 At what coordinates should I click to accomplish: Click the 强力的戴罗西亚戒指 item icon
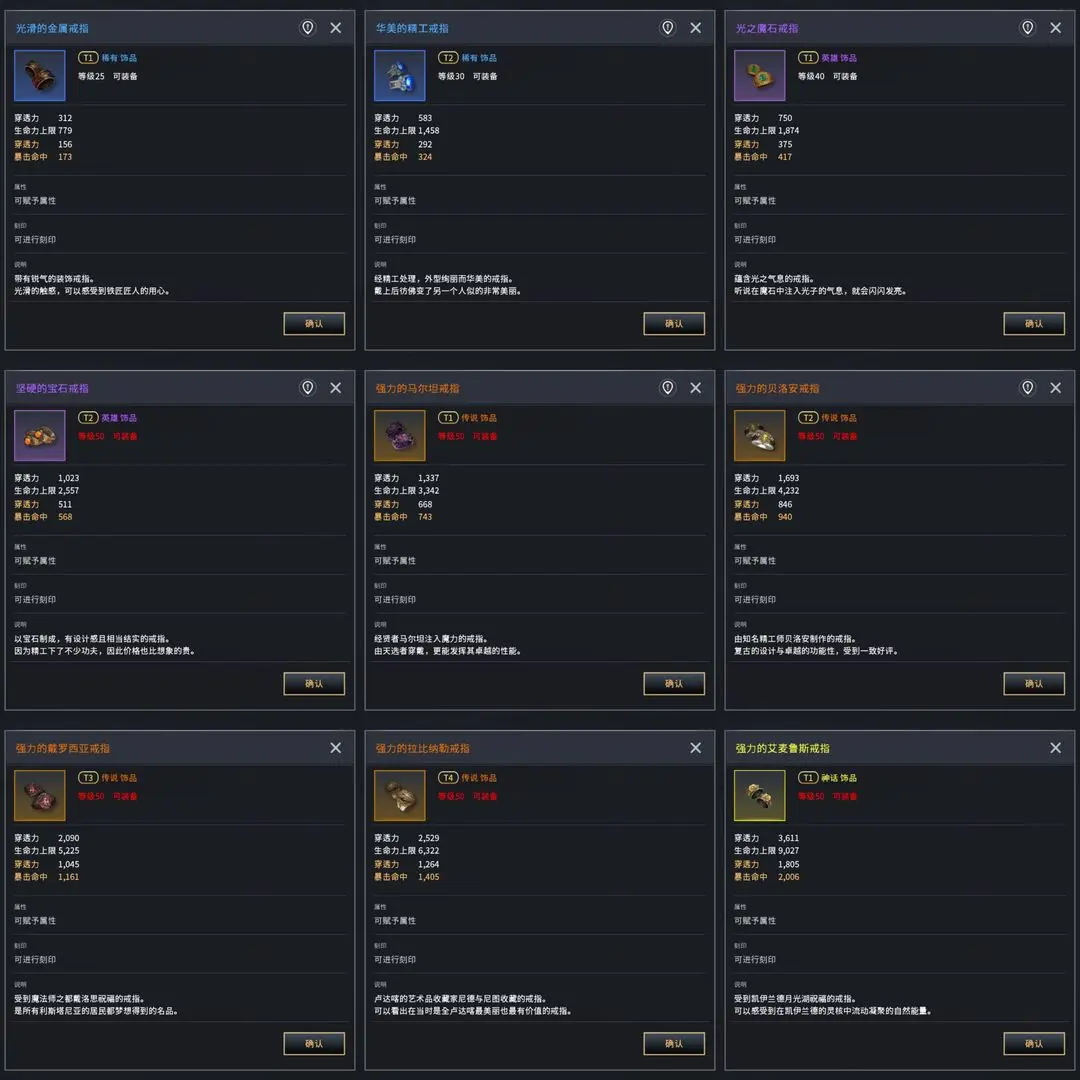[40, 796]
